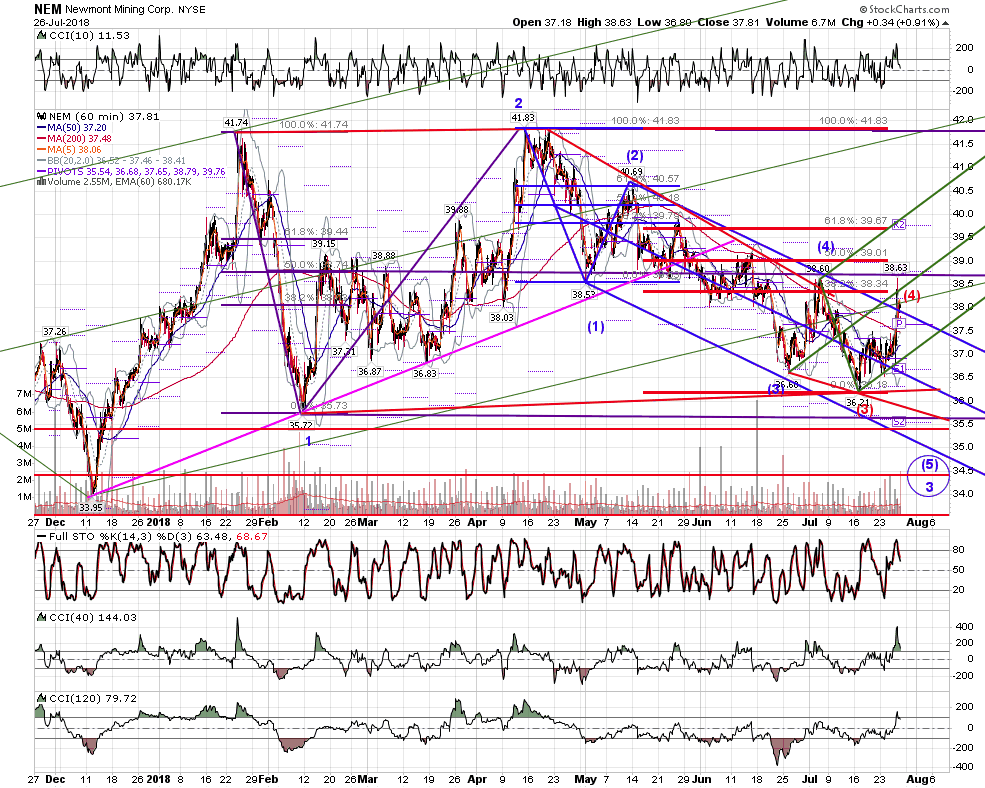
Task: Click the circled (5) 3 wave label
Action: tap(929, 476)
